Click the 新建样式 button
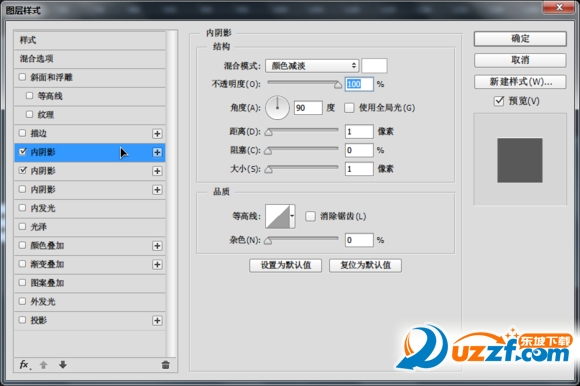 pyautogui.click(x=520, y=82)
